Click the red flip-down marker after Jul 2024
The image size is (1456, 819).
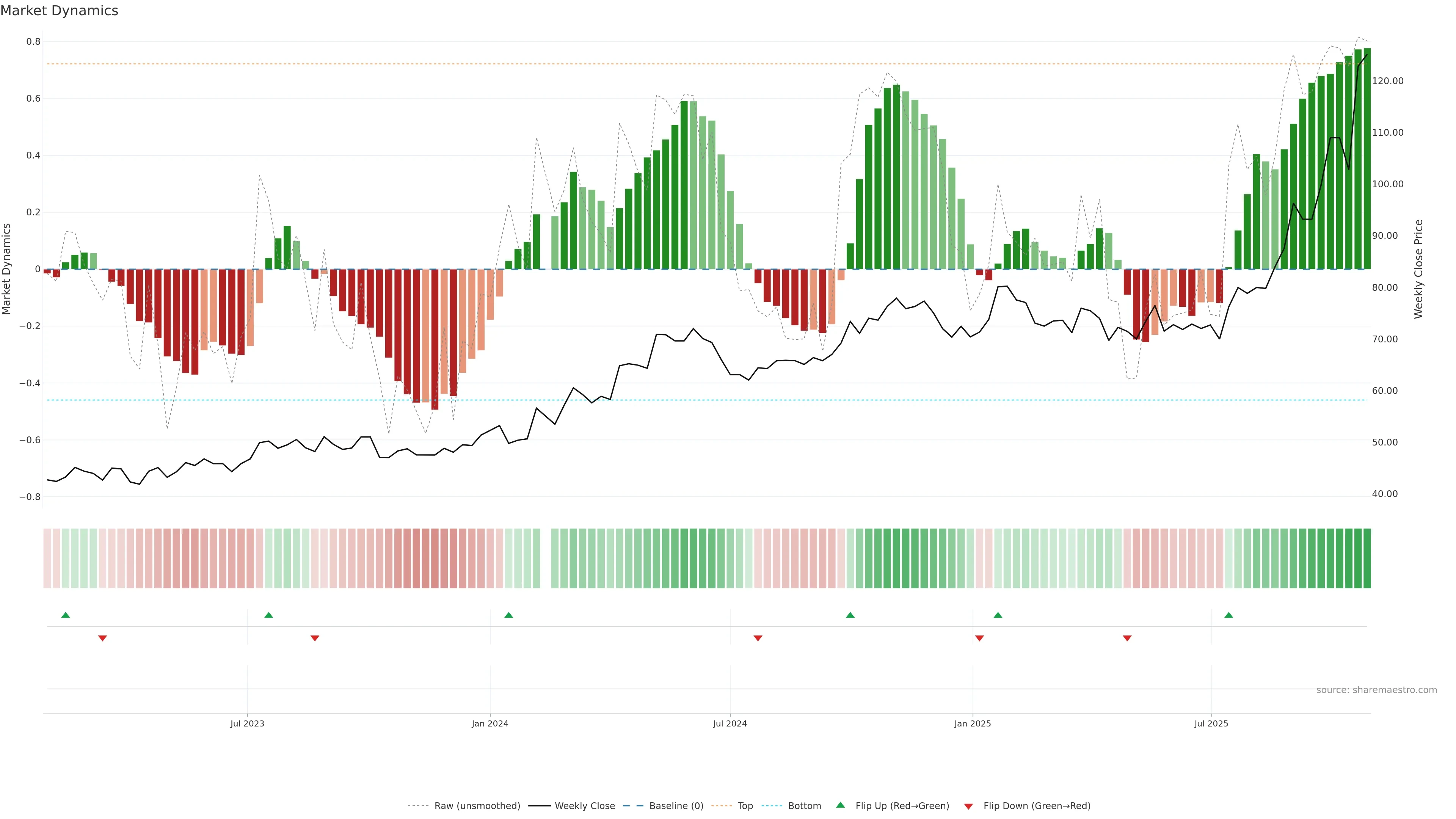(x=758, y=638)
